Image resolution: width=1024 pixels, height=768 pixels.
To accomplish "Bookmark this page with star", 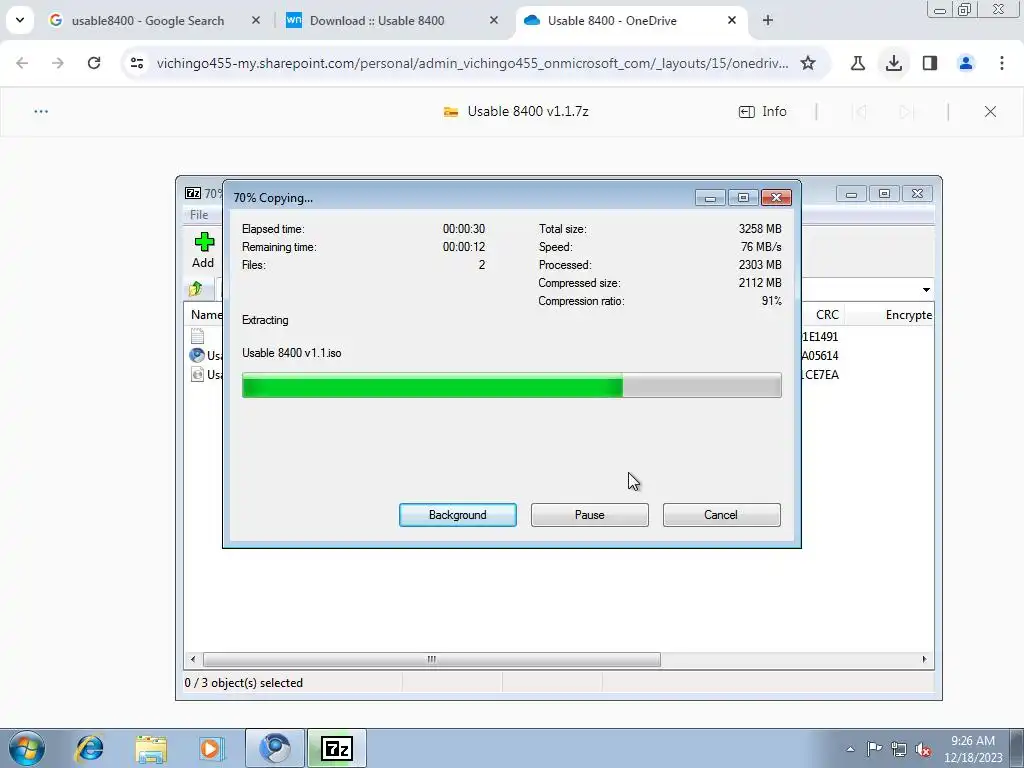I will [808, 63].
